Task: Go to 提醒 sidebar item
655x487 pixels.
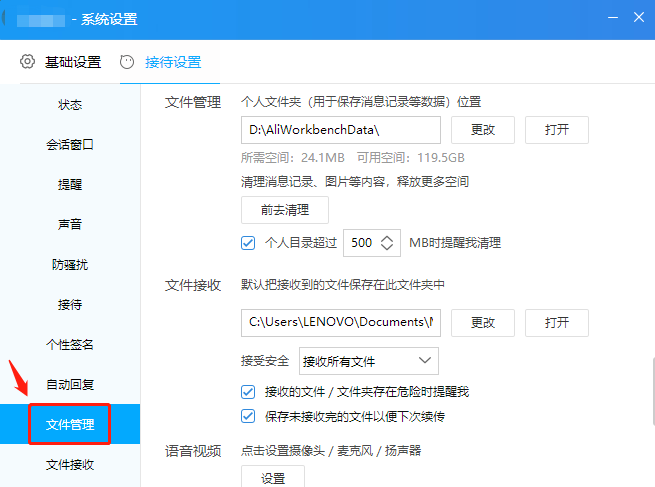Action: pyautogui.click(x=70, y=185)
